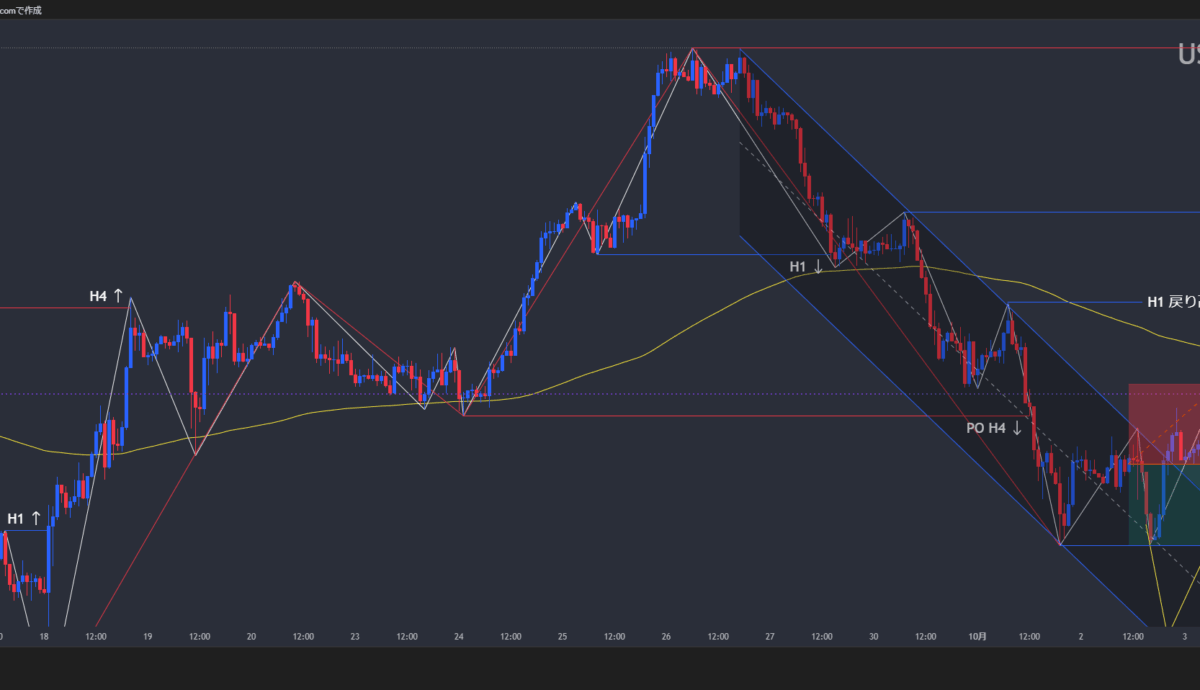Click the "H4 ↑" annotation label
Image resolution: width=1200 pixels, height=690 pixels.
click(x=105, y=296)
